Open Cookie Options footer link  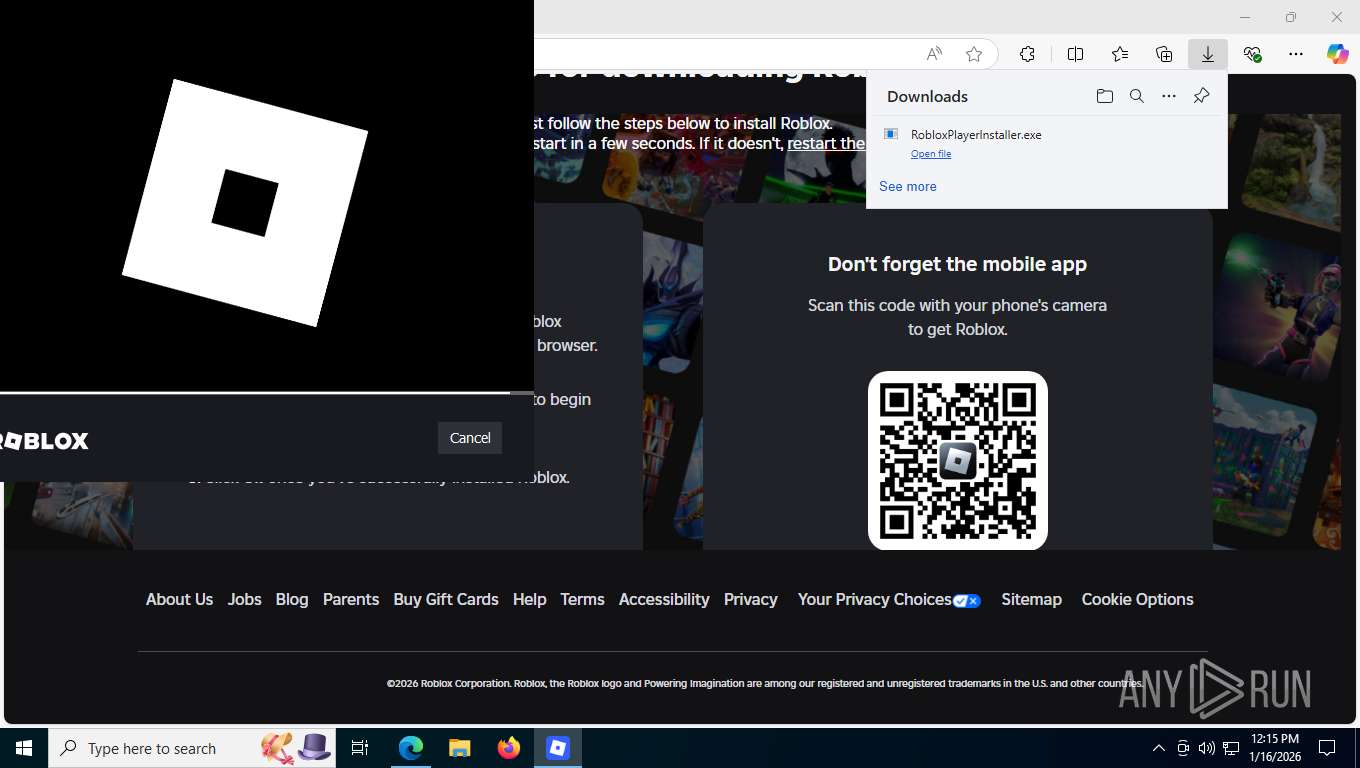(x=1137, y=600)
